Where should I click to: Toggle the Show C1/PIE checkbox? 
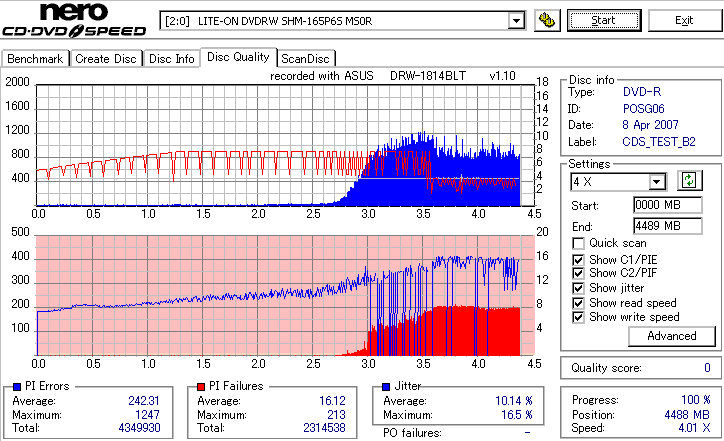[578, 260]
